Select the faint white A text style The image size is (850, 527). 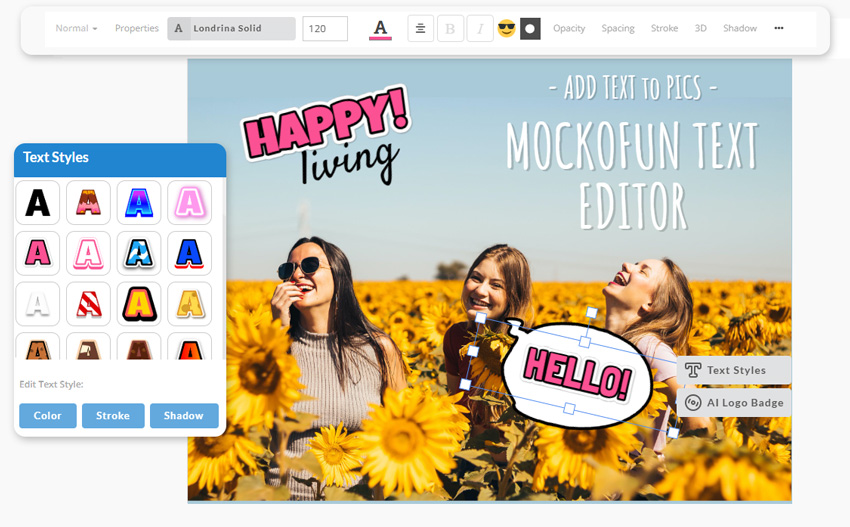click(37, 304)
